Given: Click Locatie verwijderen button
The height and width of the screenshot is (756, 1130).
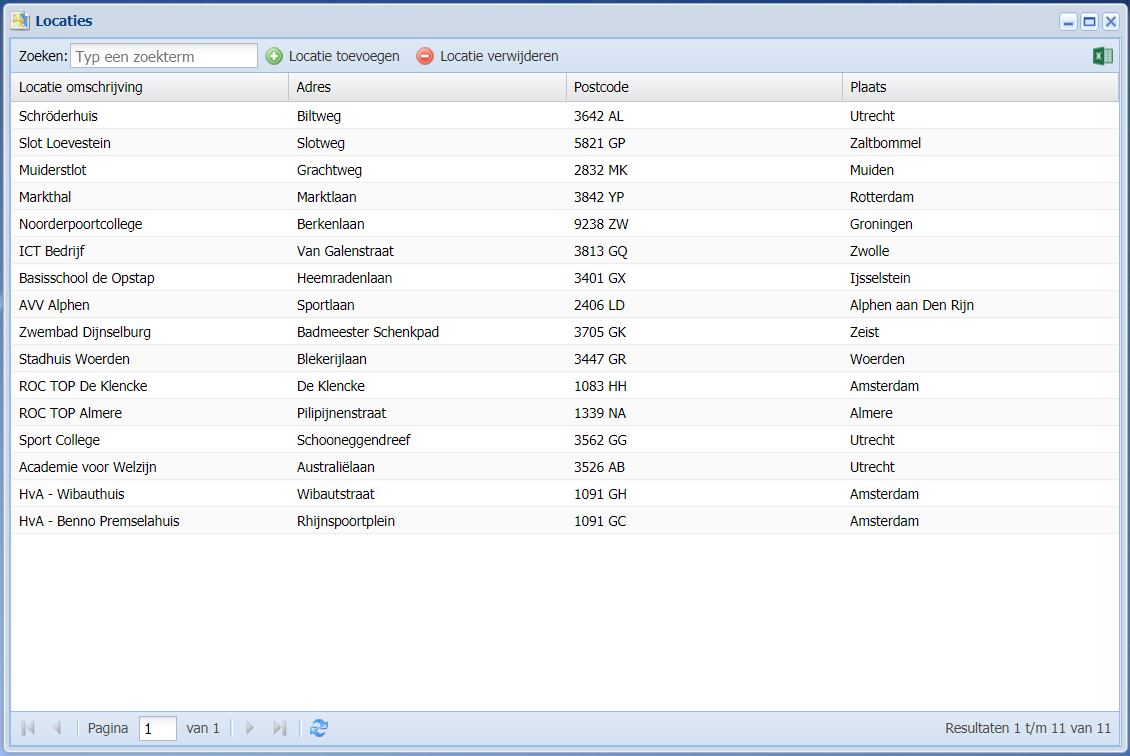Looking at the screenshot, I should pyautogui.click(x=487, y=56).
